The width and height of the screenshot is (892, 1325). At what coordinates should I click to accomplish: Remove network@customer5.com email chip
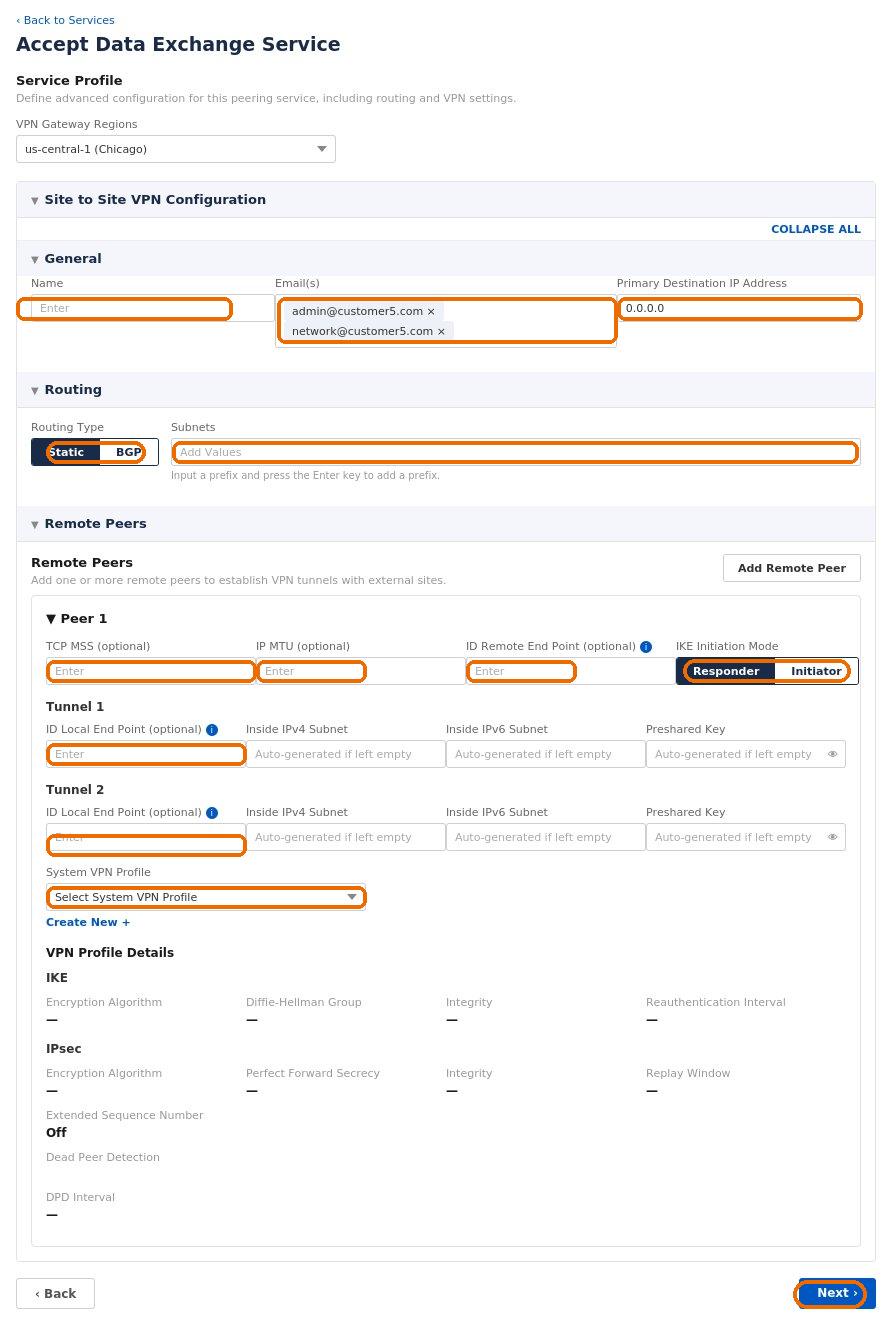click(x=441, y=332)
